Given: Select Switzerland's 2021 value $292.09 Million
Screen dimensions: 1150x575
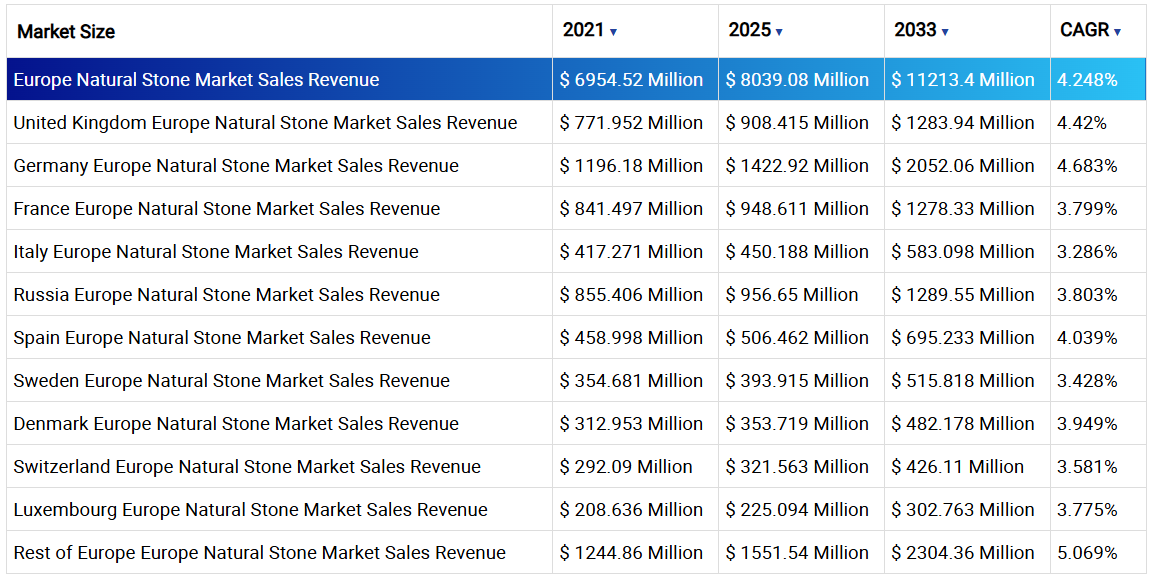Looking at the screenshot, I should [626, 467].
